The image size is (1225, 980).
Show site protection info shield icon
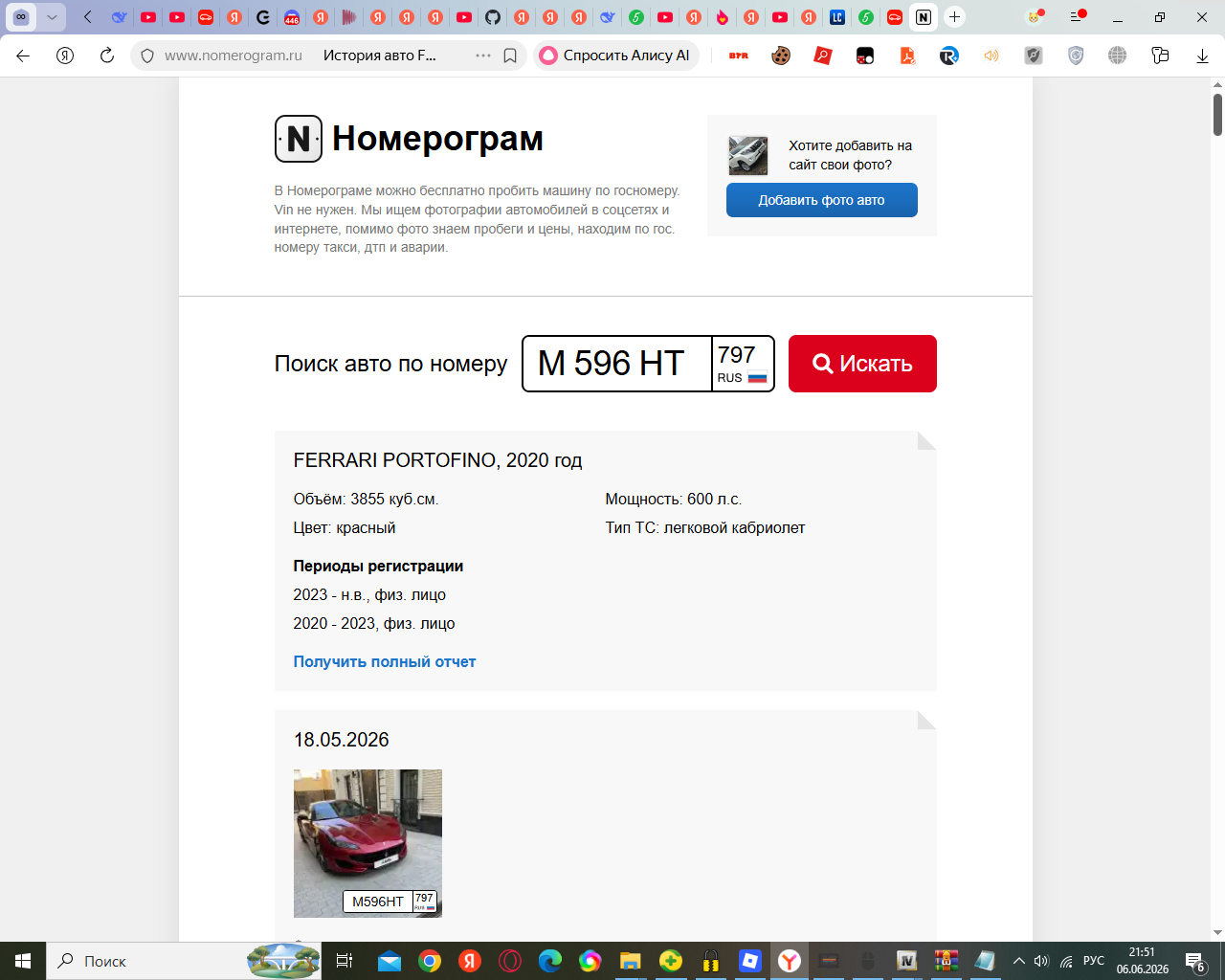click(147, 56)
